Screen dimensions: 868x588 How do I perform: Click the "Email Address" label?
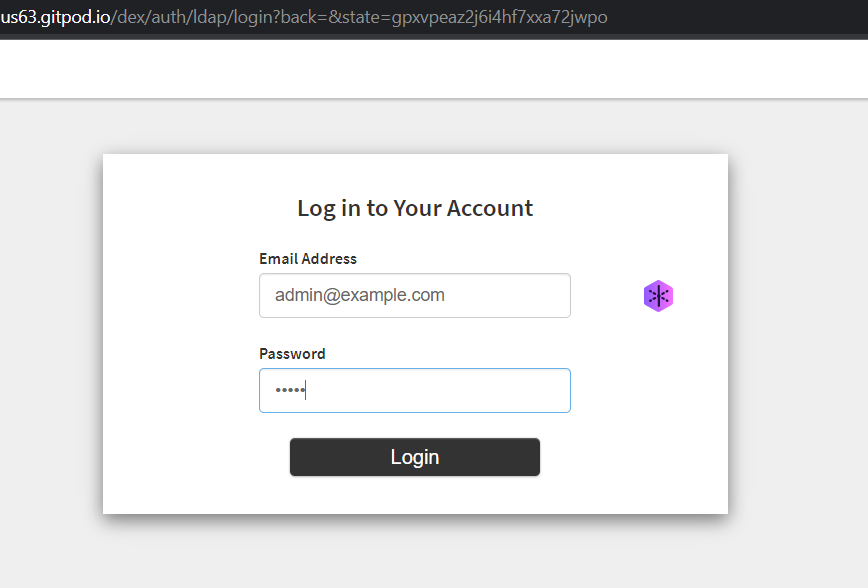(x=308, y=259)
